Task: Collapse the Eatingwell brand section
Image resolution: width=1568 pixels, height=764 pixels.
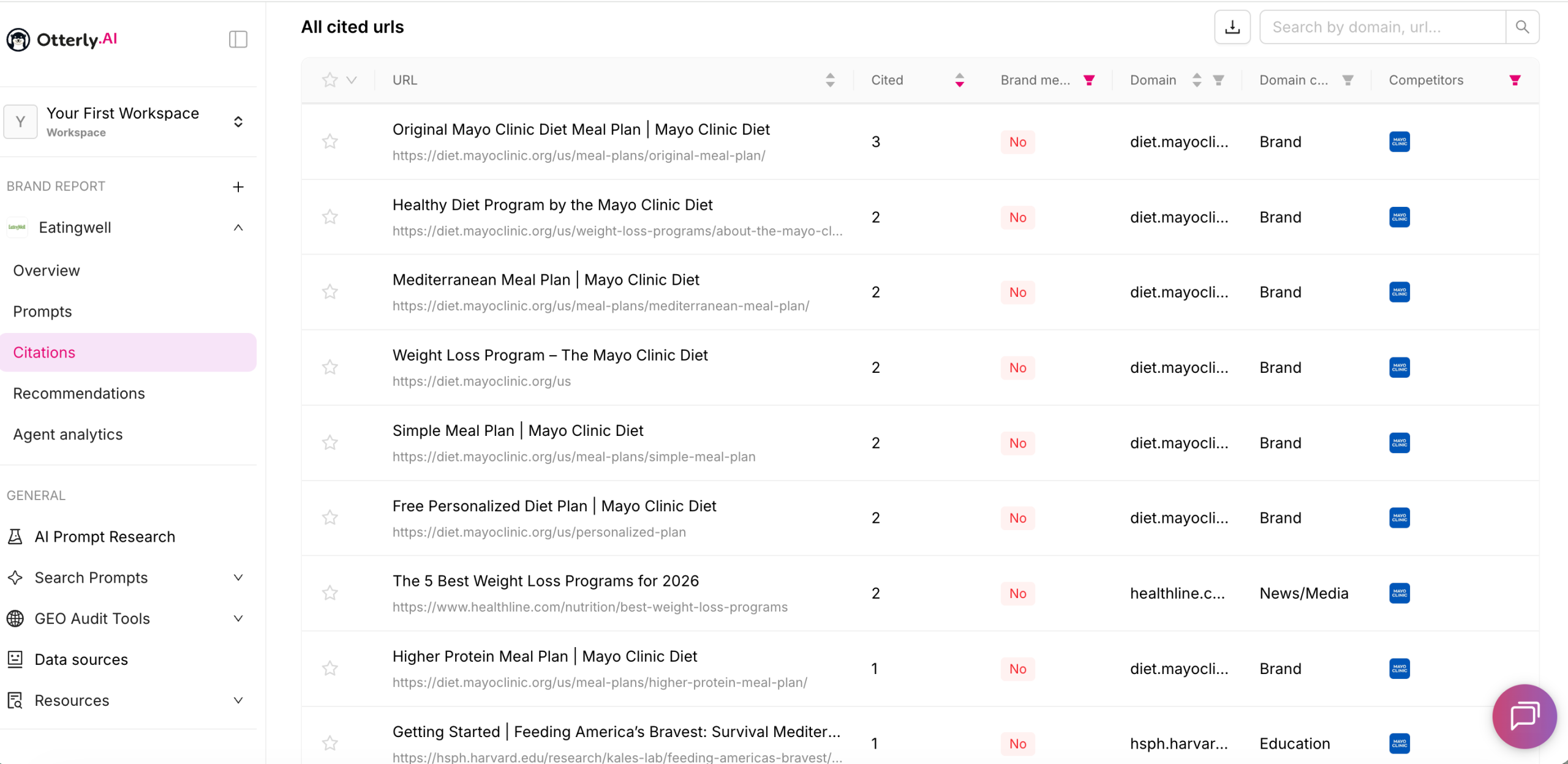Action: click(238, 228)
